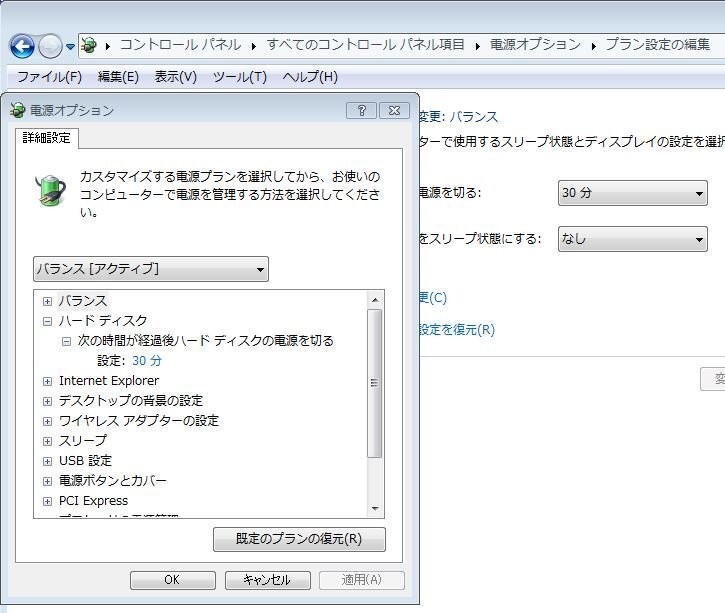Open breadcrumb arrow after 電源オプション

(594, 46)
